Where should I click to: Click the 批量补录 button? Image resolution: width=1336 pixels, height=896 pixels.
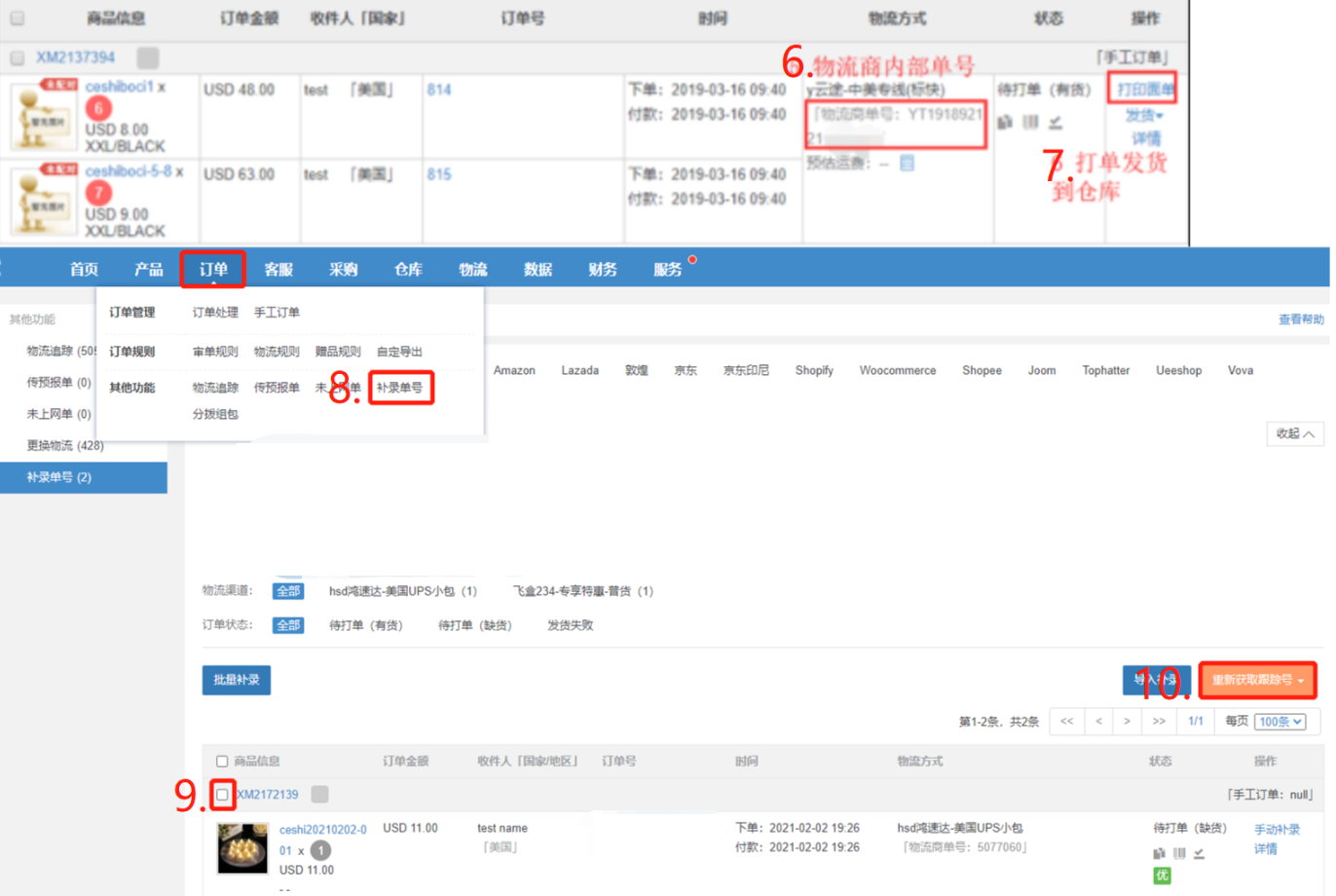(x=237, y=680)
